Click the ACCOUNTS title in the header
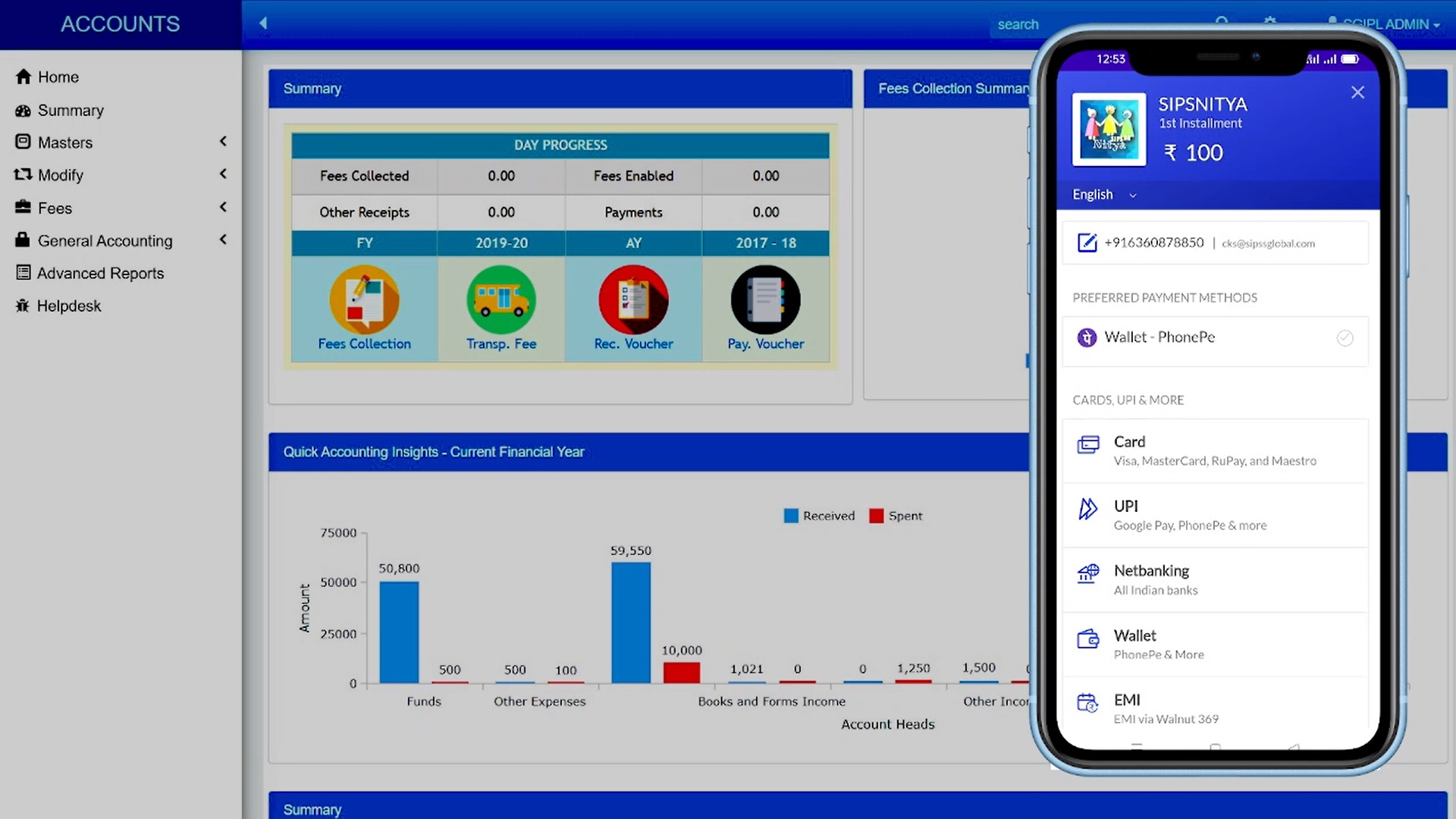The height and width of the screenshot is (819, 1456). (x=121, y=24)
